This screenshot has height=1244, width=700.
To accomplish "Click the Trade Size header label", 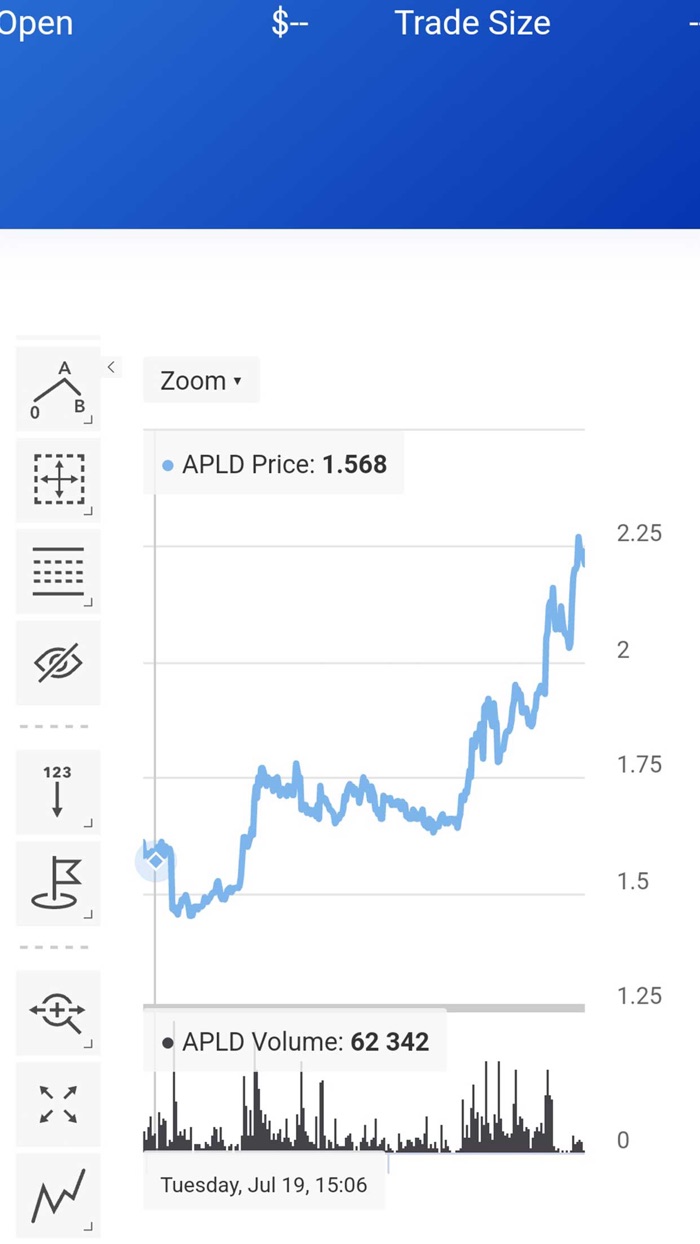I will pos(472,23).
